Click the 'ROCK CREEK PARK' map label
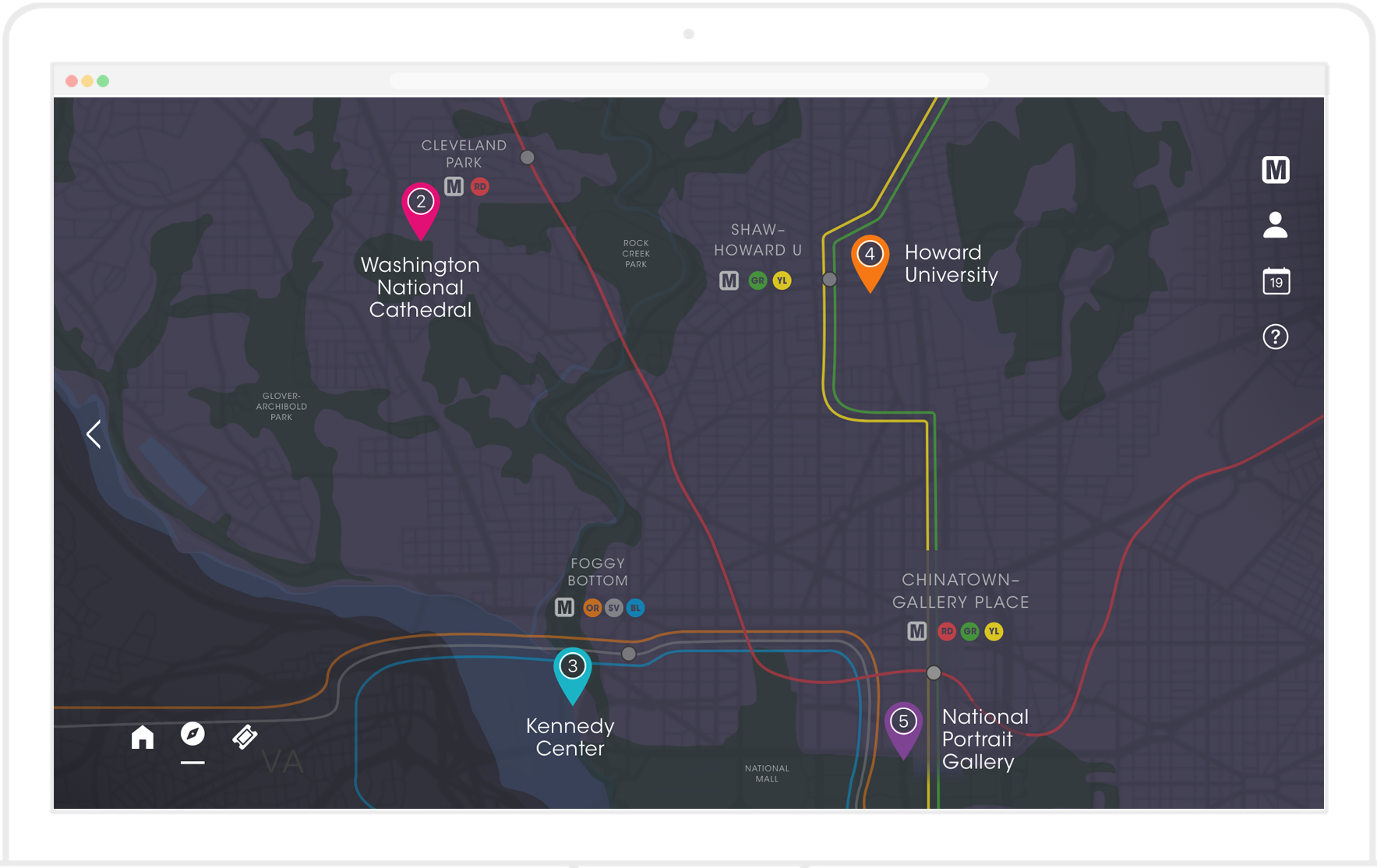The height and width of the screenshot is (868, 1377). (636, 254)
